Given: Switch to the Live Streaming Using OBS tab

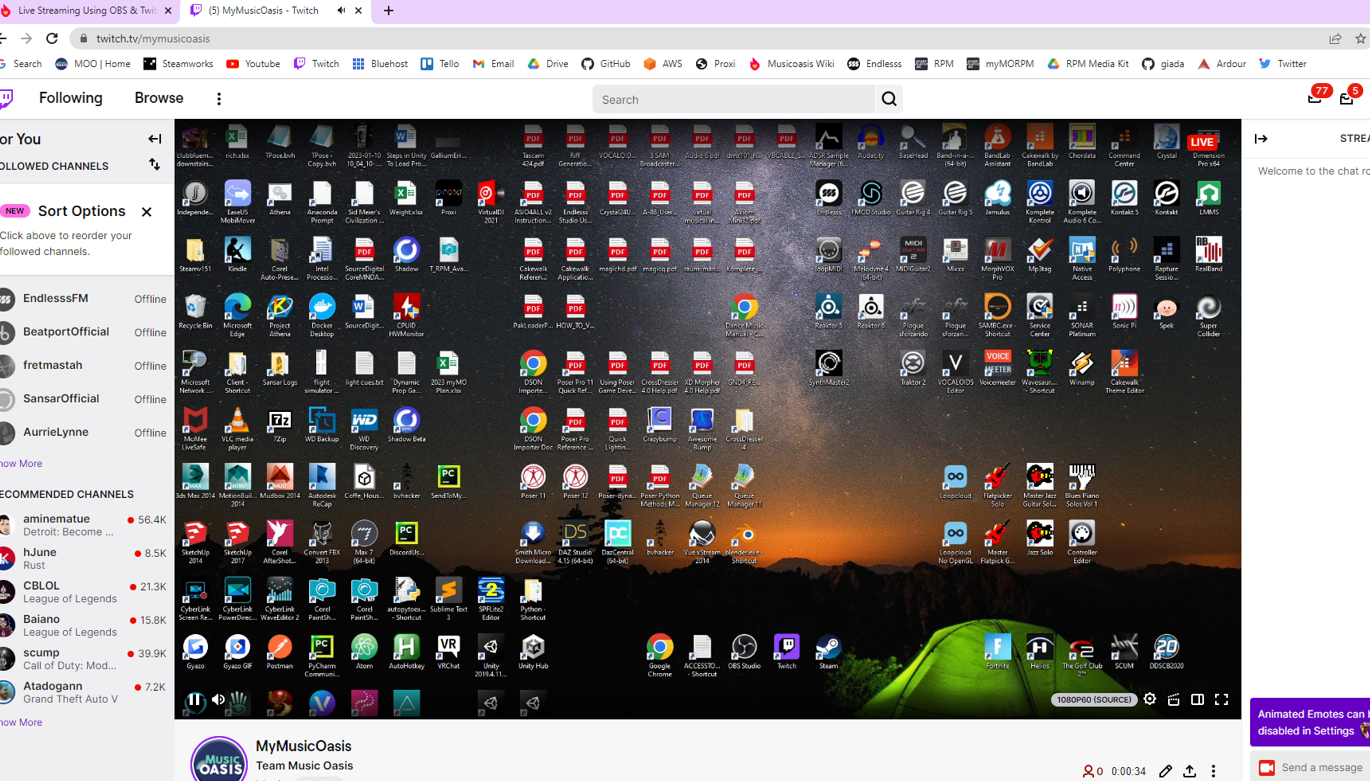Looking at the screenshot, I should 87,11.
